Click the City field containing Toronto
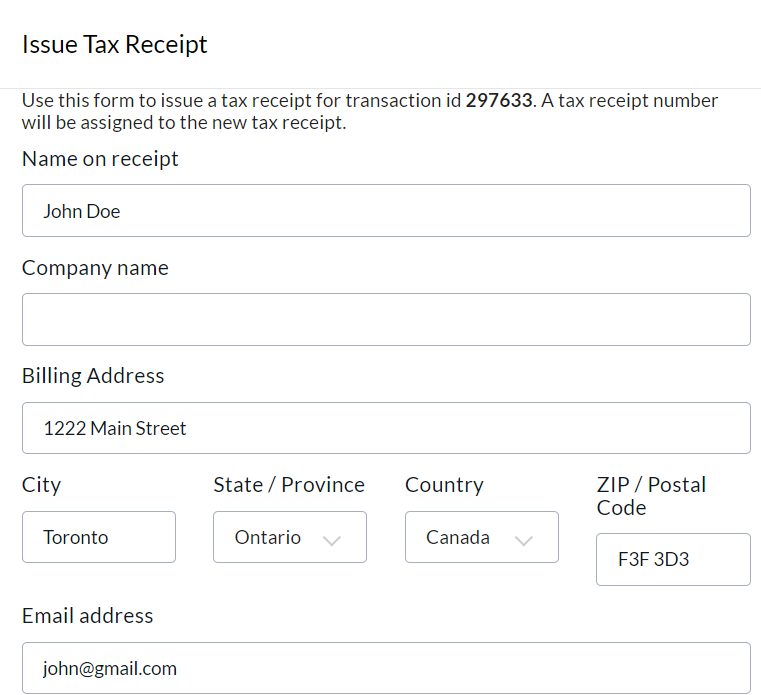The image size is (761, 695). click(x=99, y=538)
